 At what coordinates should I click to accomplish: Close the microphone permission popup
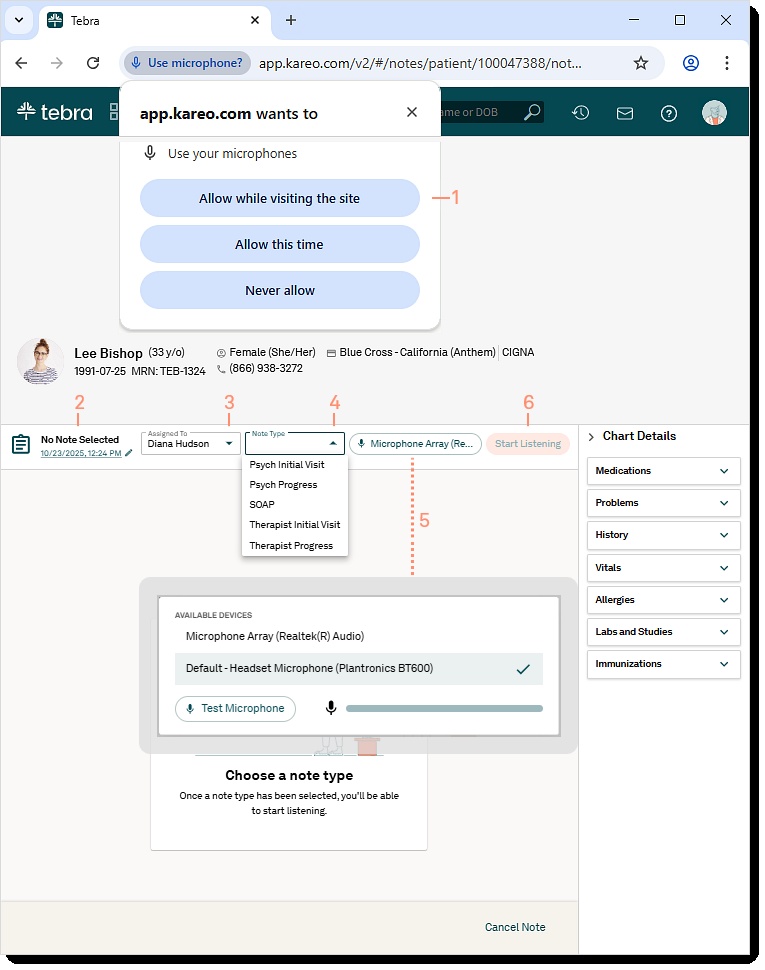412,112
